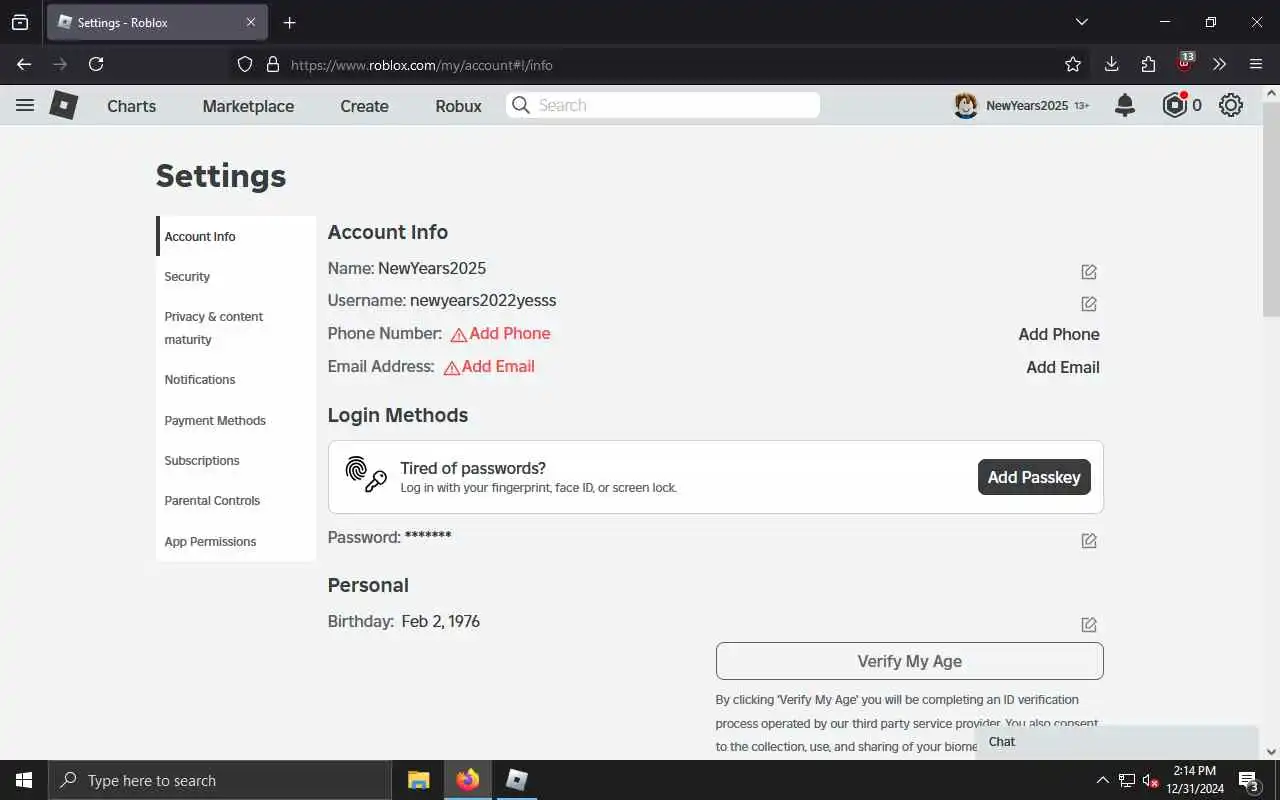Open Create in top navigation
This screenshot has height=800, width=1280.
(x=364, y=106)
